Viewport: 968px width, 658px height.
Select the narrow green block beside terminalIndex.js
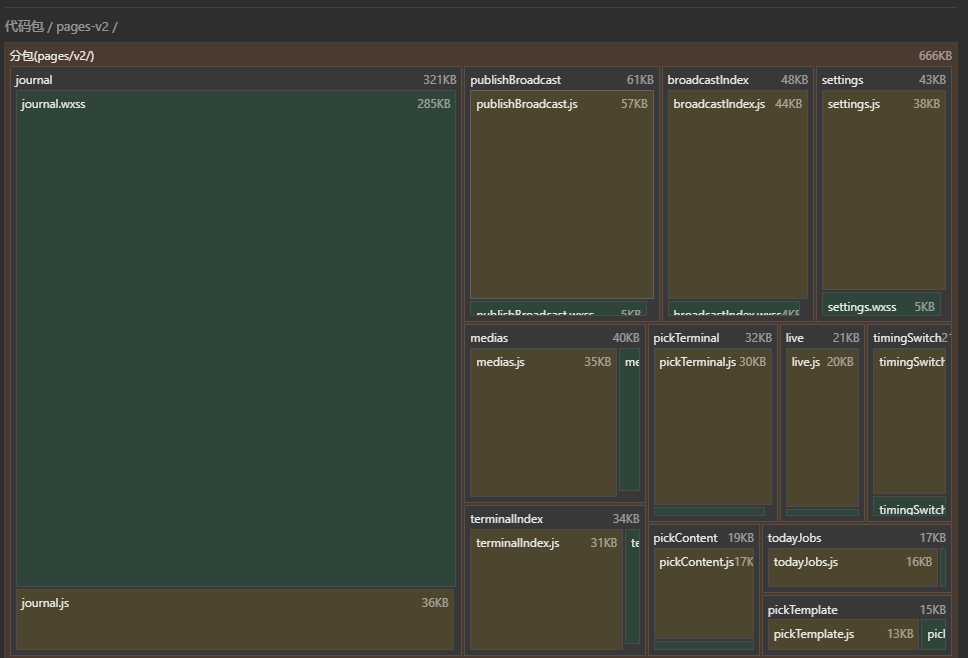[633, 587]
